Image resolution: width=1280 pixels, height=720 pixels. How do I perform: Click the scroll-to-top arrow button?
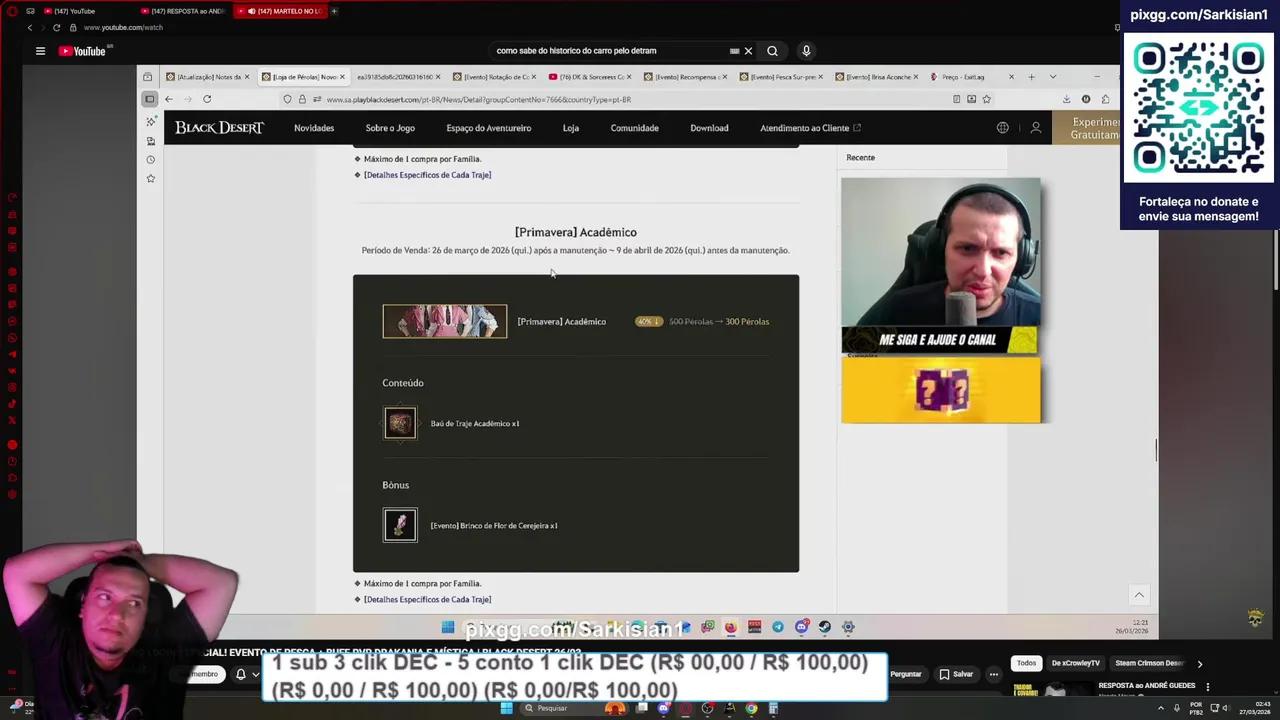click(x=1138, y=595)
